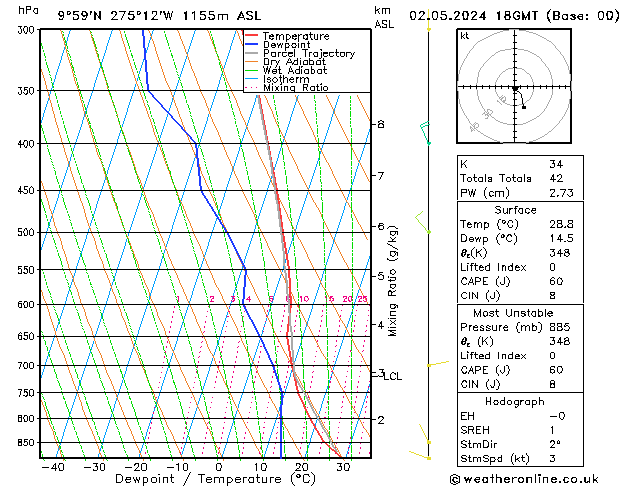Click the '500' pressure level label
Viewport: 629px width, 486px height.
pos(28,233)
